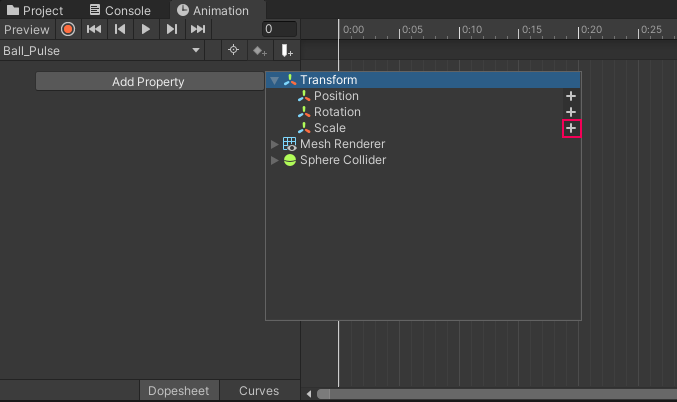This screenshot has width=677, height=402.
Task: Click the filter by selection icon
Action: (x=234, y=50)
